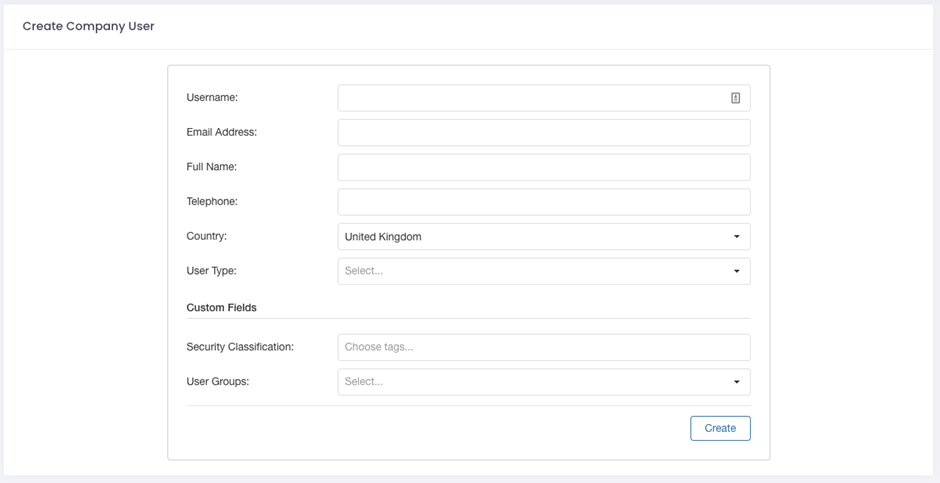
Task: Focus the Username text field
Action: click(544, 98)
